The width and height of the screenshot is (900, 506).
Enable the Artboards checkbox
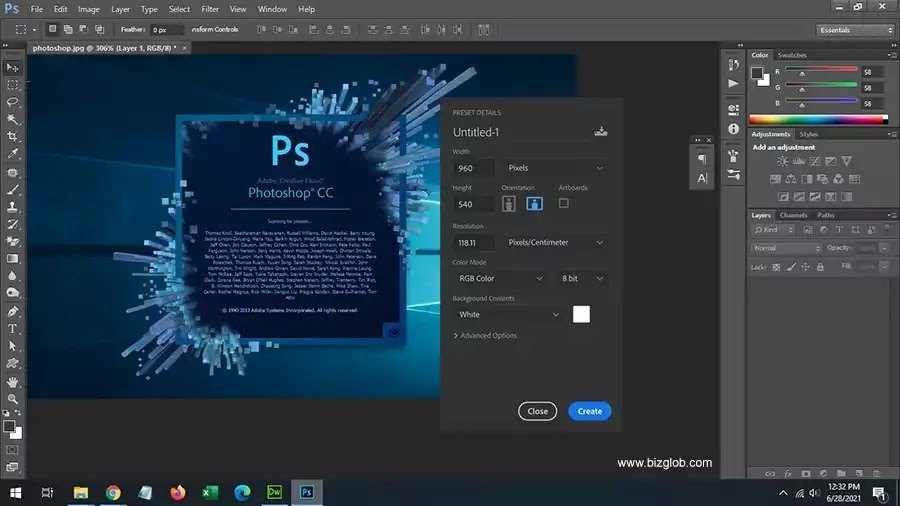(564, 203)
